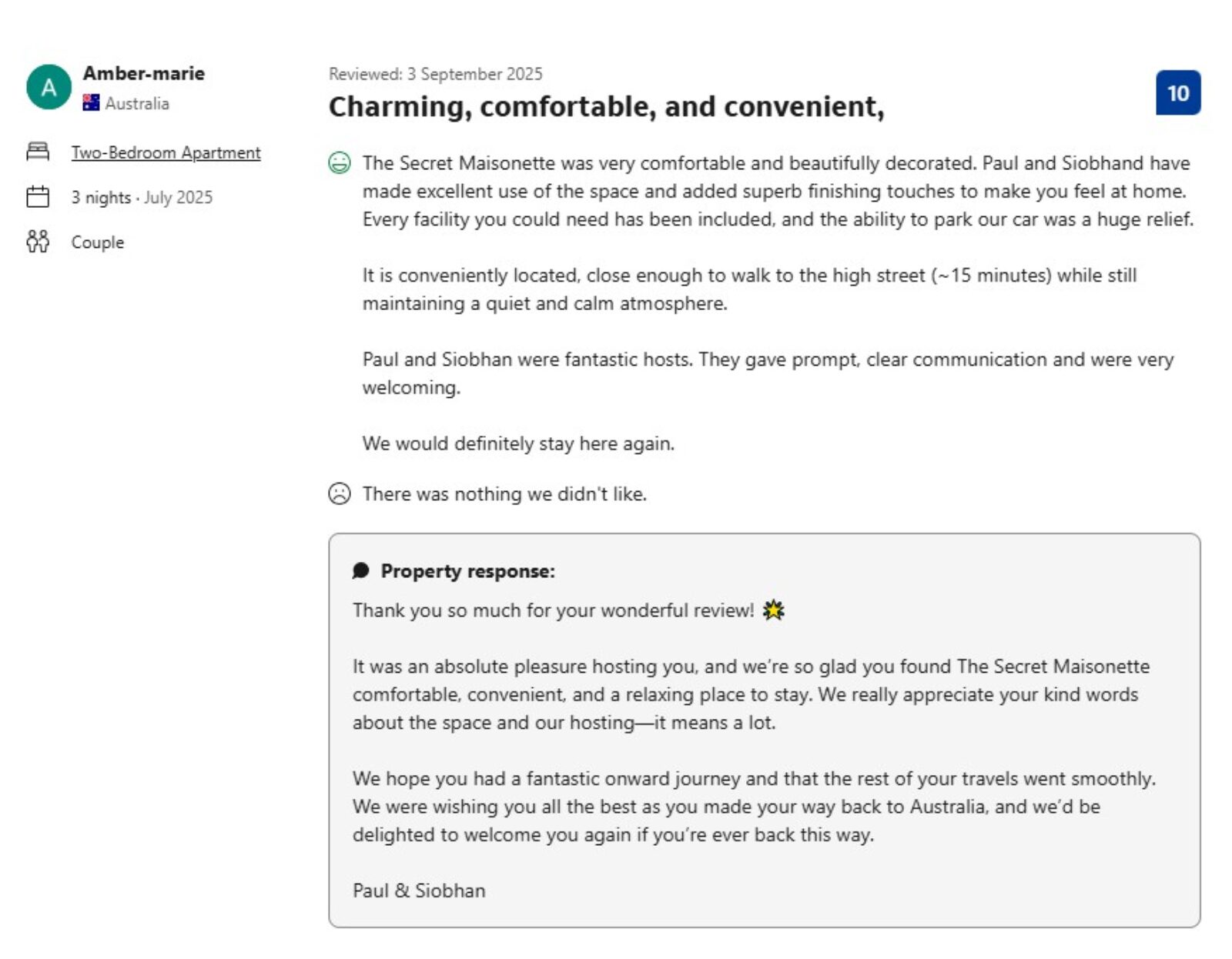The height and width of the screenshot is (959, 1232).
Task: Click the Australia country label
Action: pos(137,103)
